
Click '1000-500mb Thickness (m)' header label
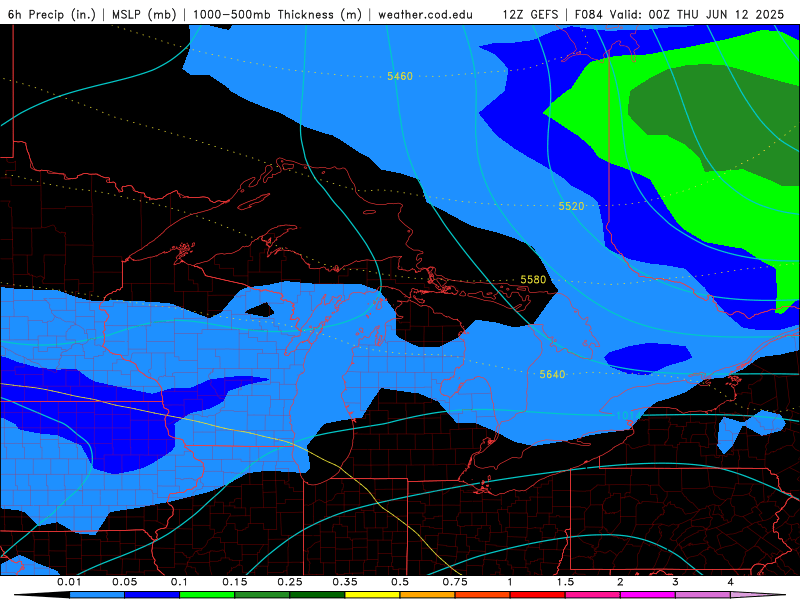(277, 14)
